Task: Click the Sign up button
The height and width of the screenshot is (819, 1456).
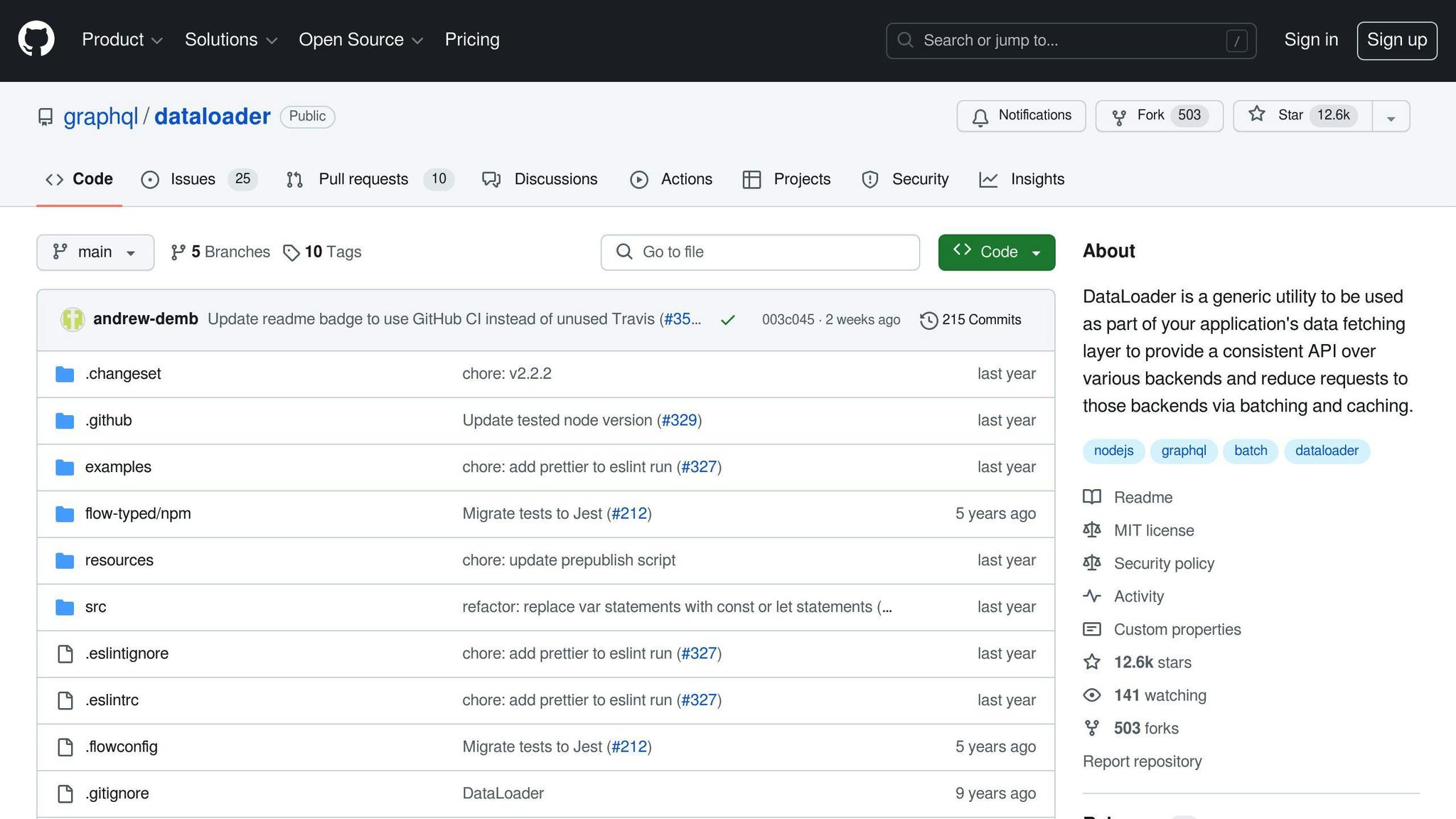Action: pyautogui.click(x=1396, y=41)
